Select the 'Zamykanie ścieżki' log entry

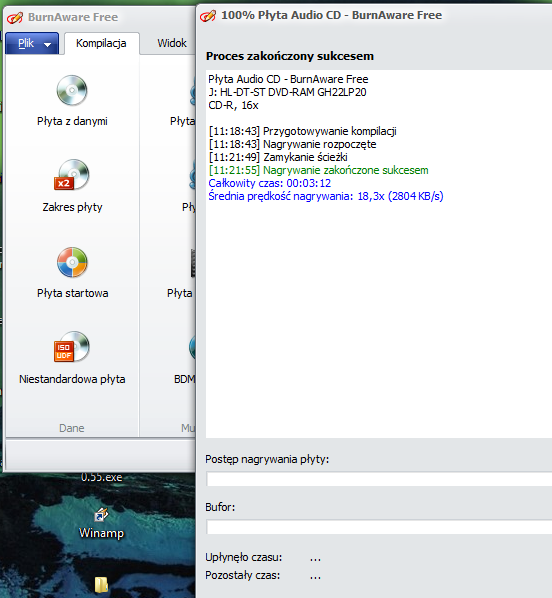(278, 157)
